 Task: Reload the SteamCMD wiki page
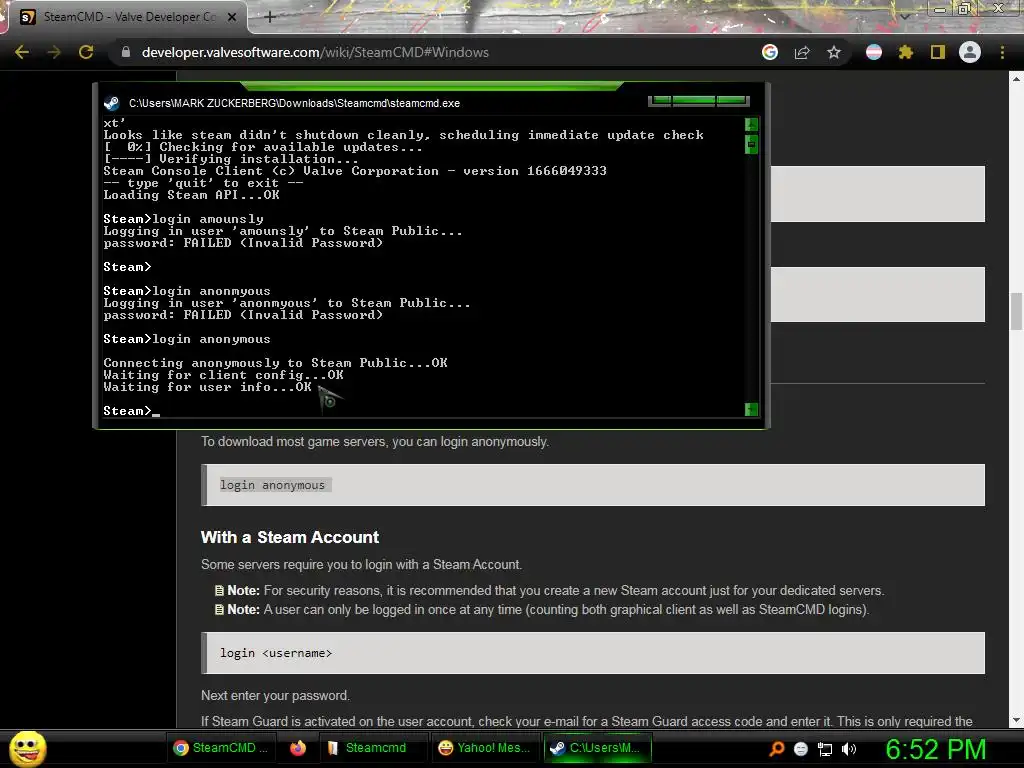[x=86, y=52]
